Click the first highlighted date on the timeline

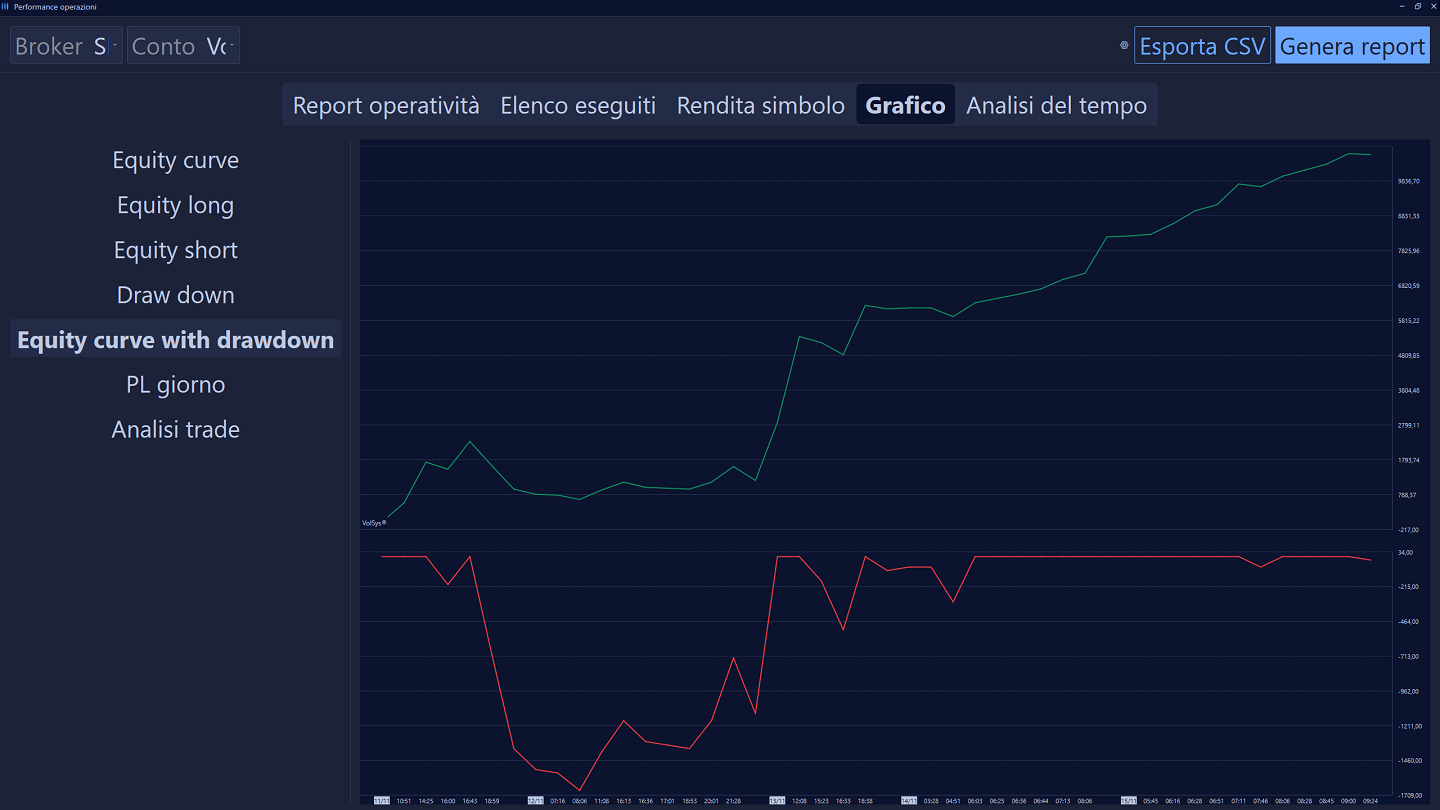pyautogui.click(x=381, y=800)
